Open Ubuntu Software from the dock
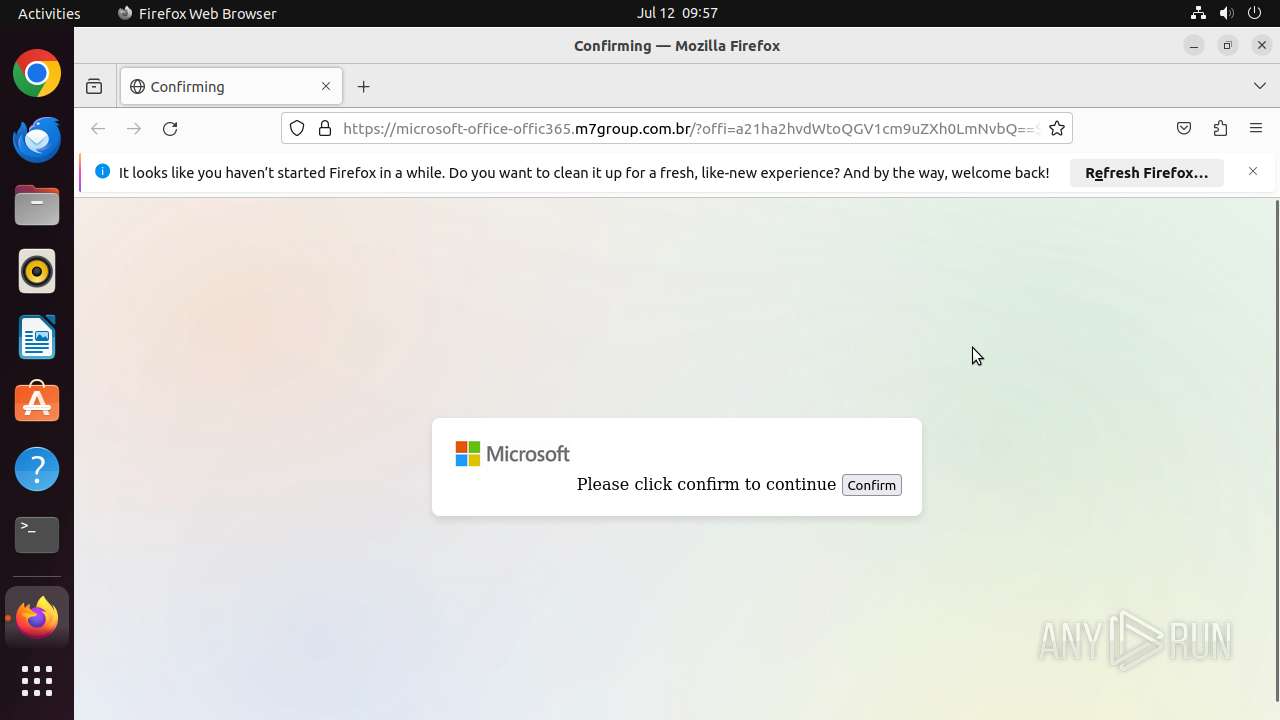1280x720 pixels. pos(37,403)
